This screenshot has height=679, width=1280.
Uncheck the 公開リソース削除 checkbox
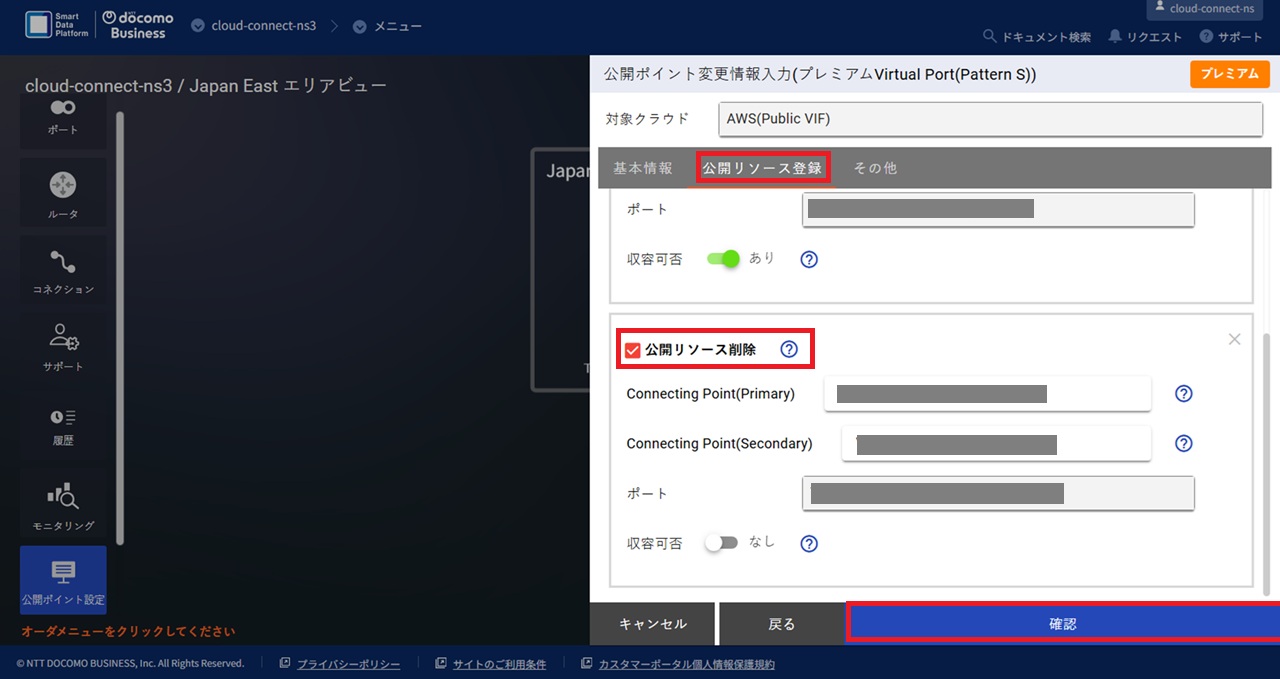tap(632, 349)
